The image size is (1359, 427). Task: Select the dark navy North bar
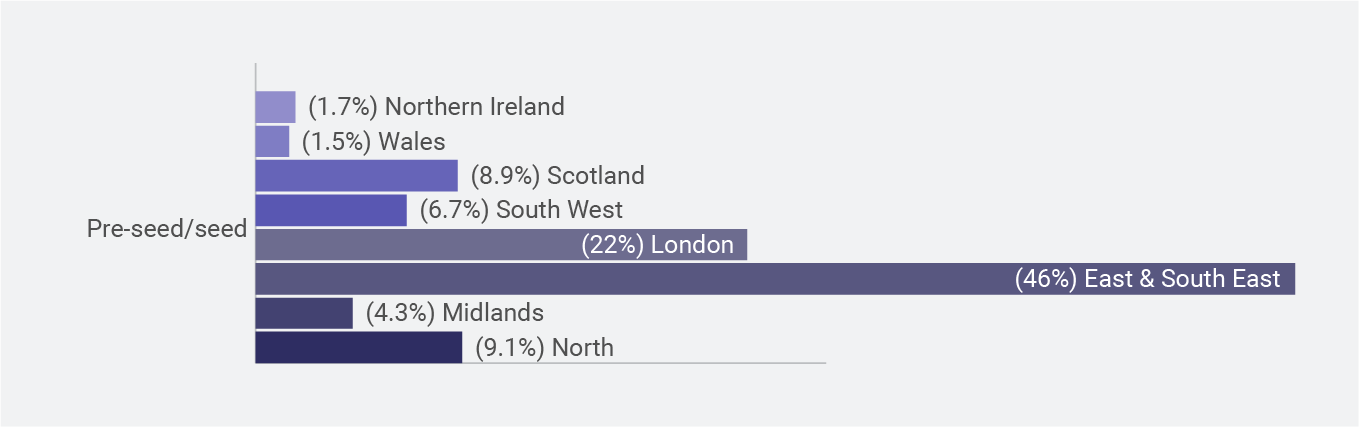pos(358,347)
